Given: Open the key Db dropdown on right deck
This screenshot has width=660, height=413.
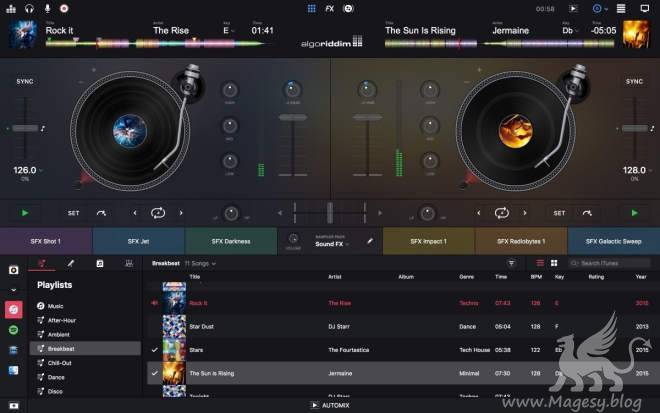Looking at the screenshot, I should click(x=570, y=31).
